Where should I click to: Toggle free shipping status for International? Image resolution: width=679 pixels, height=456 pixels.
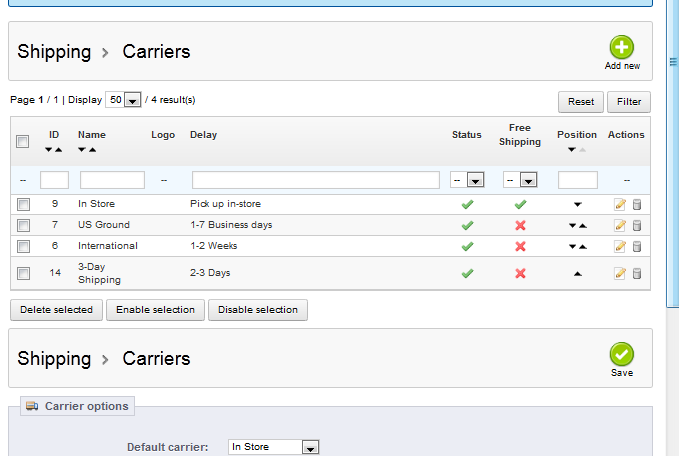520,246
